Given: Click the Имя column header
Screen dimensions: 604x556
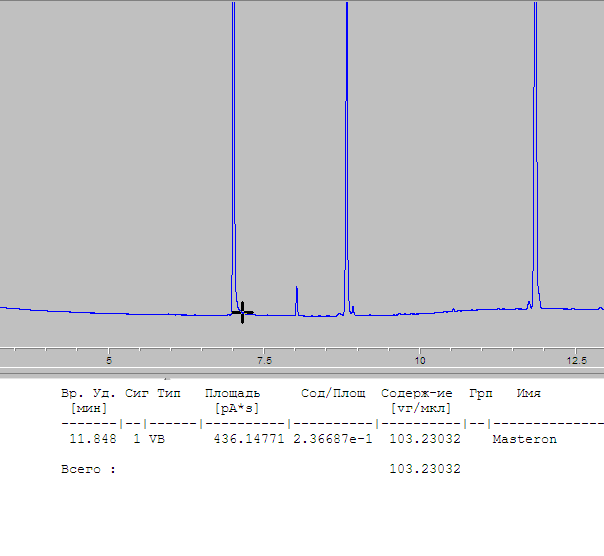Looking at the screenshot, I should (x=528, y=394).
